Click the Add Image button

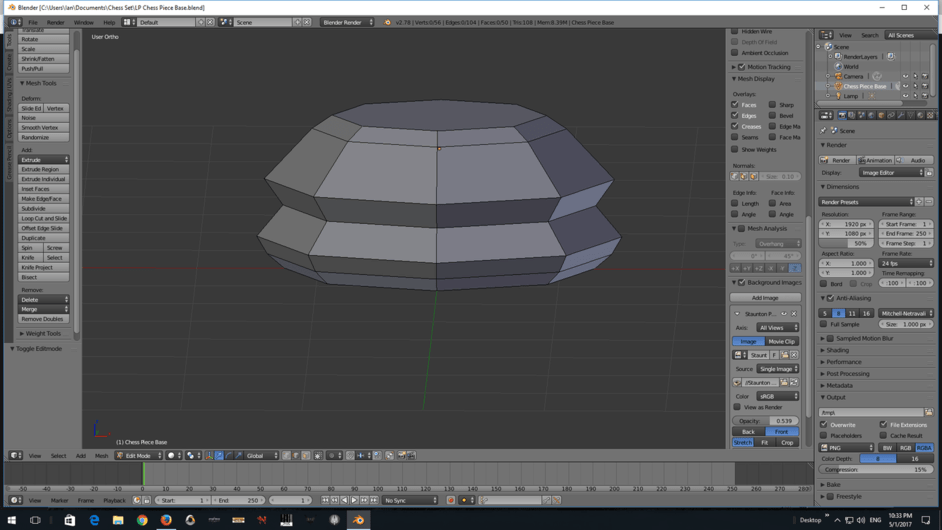(765, 298)
